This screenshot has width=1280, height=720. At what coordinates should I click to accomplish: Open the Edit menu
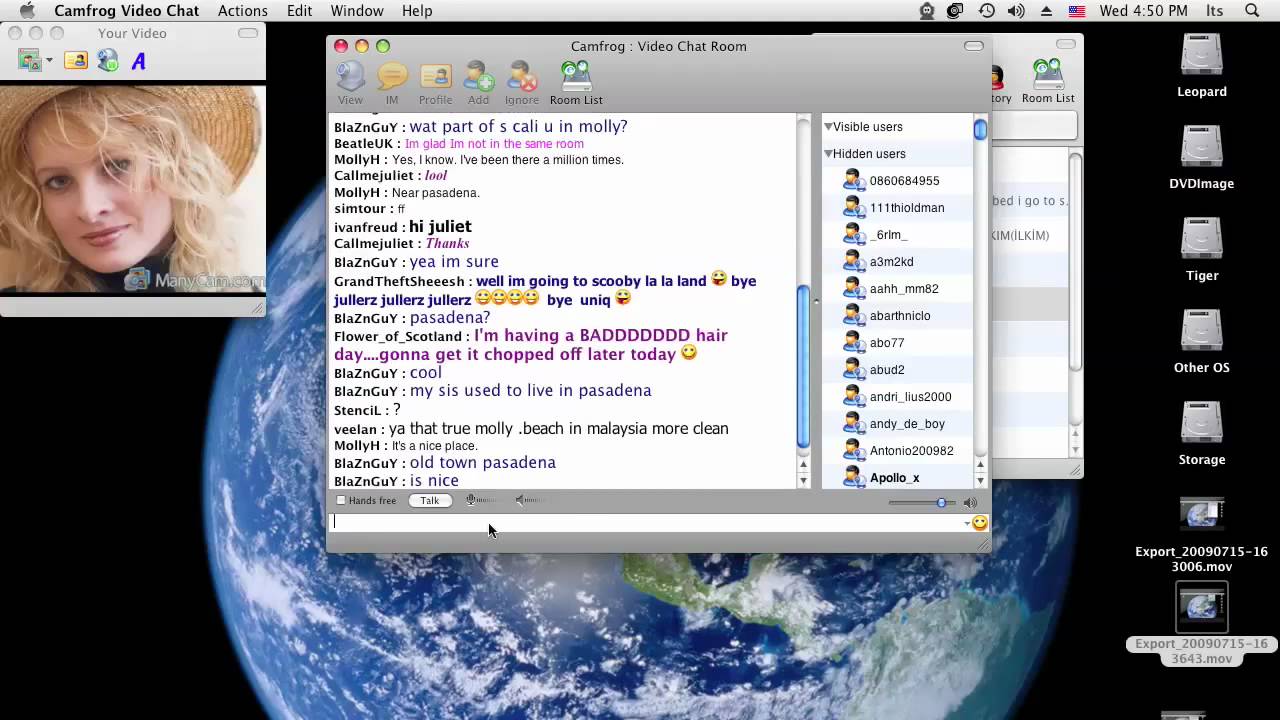pyautogui.click(x=299, y=11)
